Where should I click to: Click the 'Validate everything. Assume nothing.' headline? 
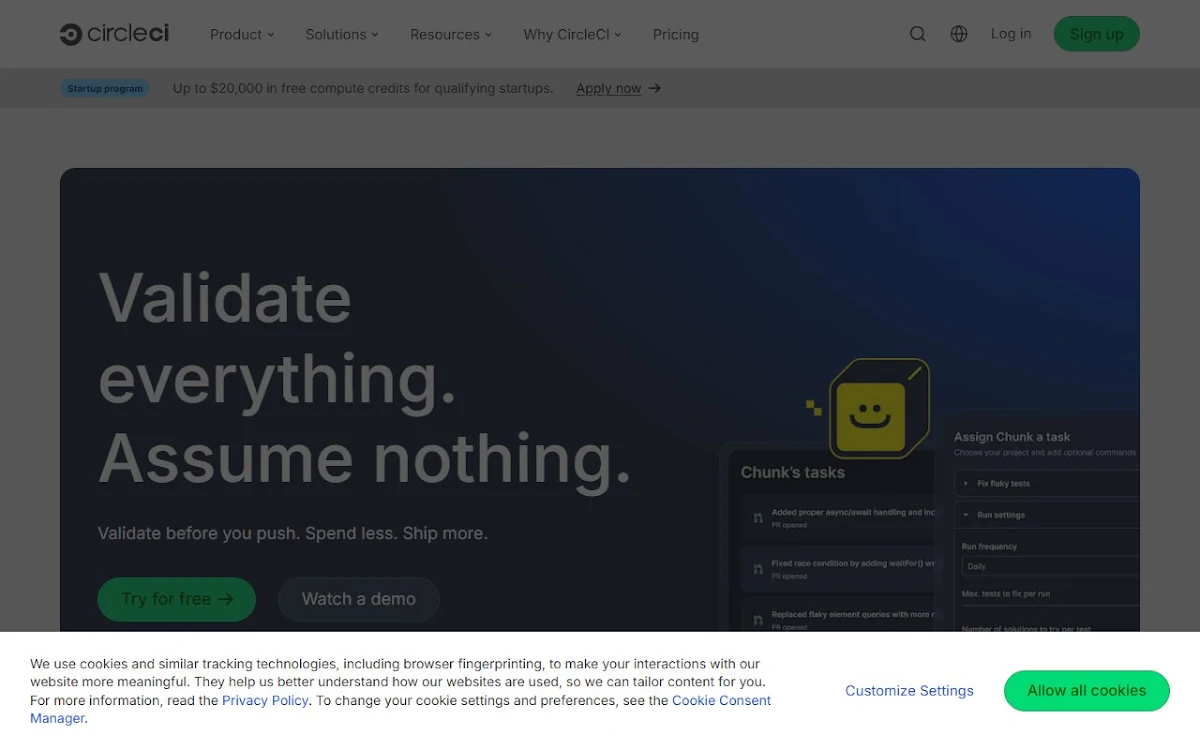[x=365, y=377]
